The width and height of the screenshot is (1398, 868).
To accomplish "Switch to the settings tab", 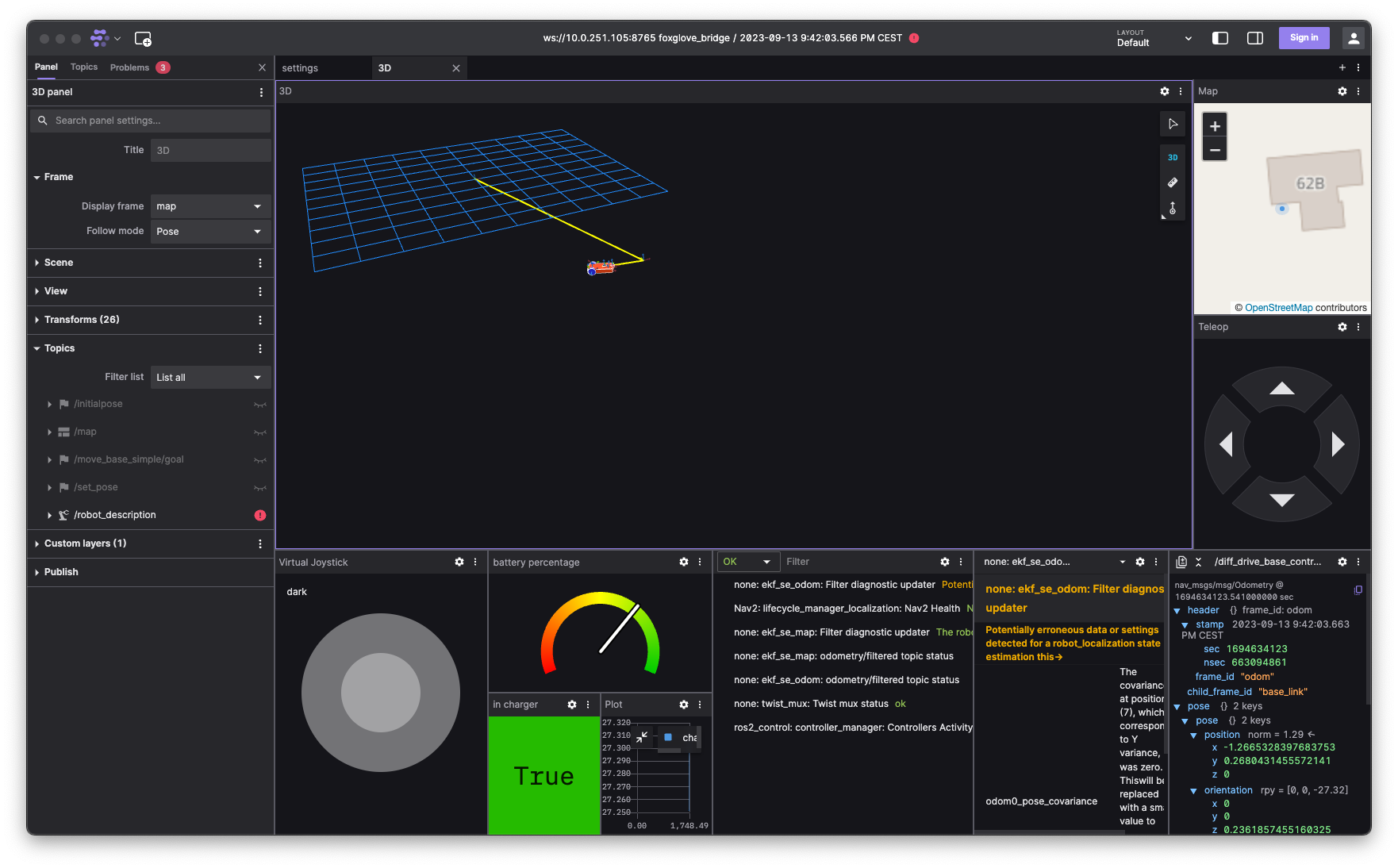I will [300, 68].
